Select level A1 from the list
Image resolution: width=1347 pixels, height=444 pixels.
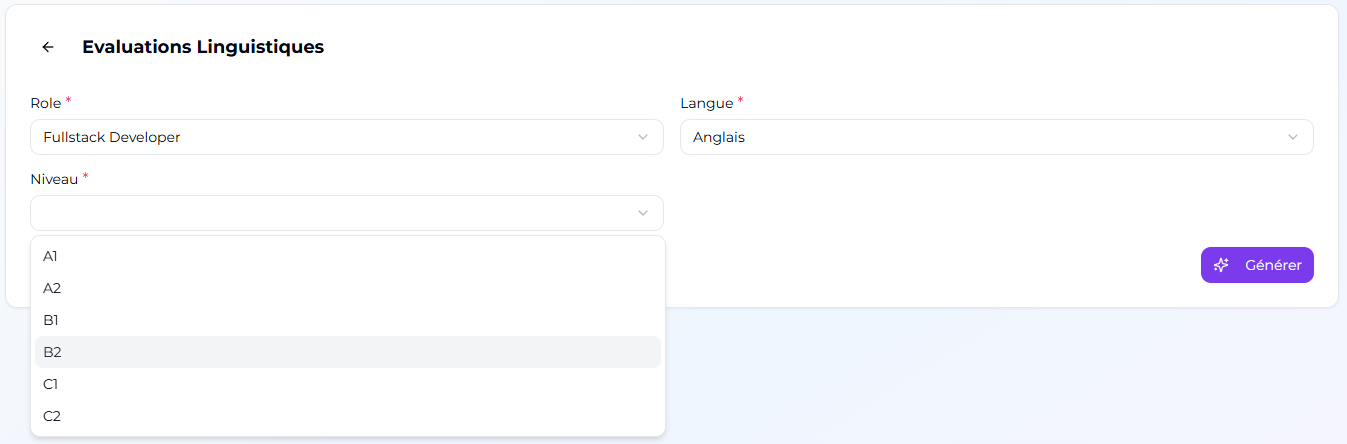pyautogui.click(x=348, y=256)
